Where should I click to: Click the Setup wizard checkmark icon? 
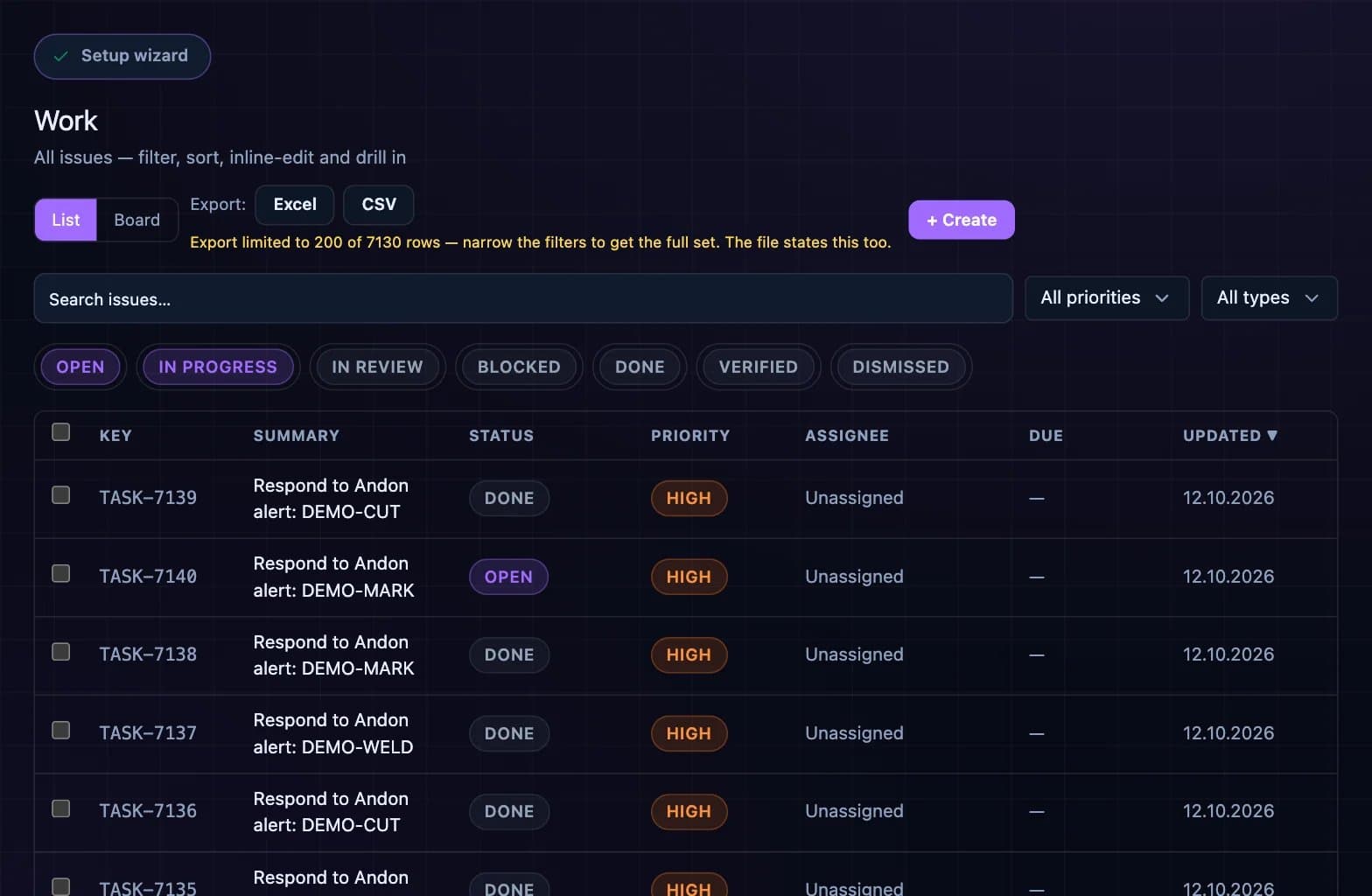(60, 56)
